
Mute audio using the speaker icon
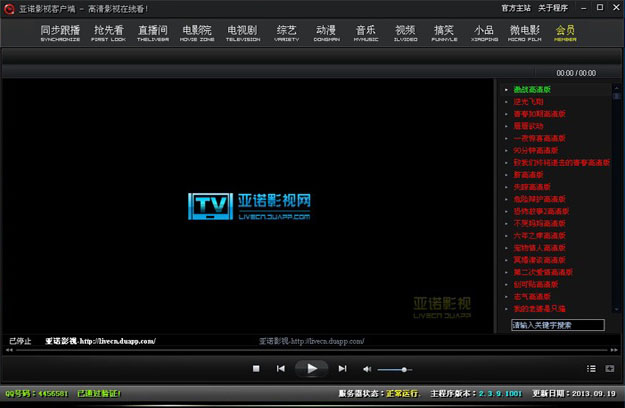coord(367,369)
